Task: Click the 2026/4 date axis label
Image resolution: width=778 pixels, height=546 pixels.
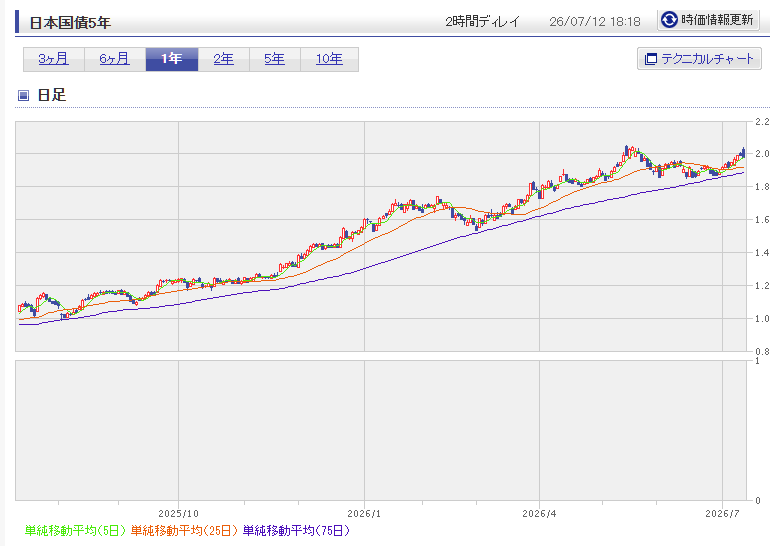Action: point(539,514)
